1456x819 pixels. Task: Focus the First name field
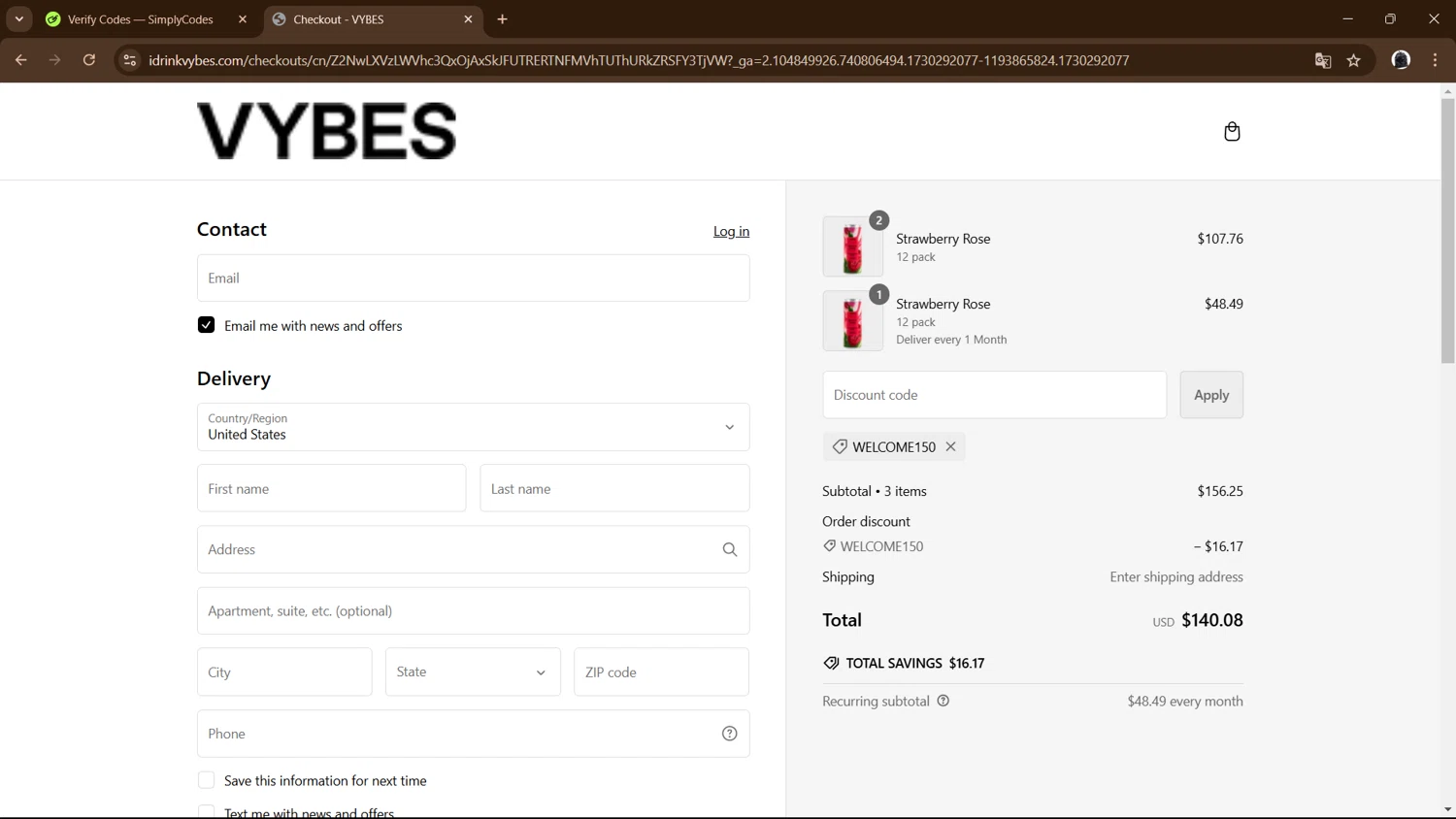tap(331, 488)
